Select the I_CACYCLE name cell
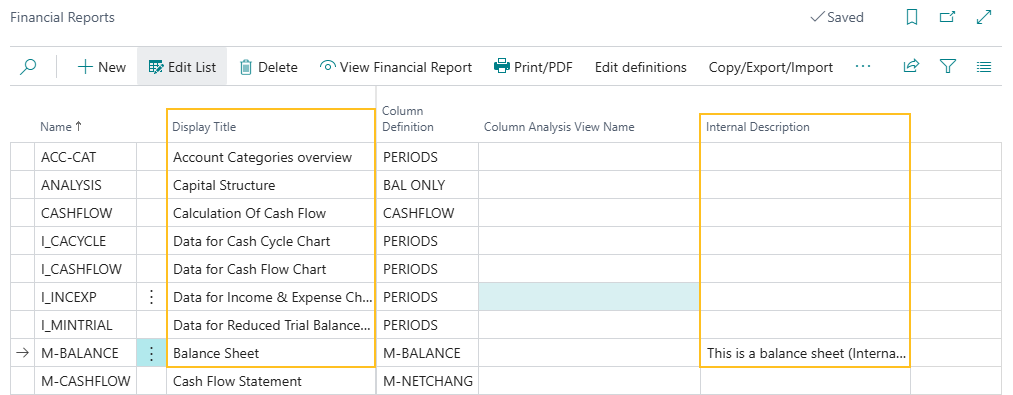Viewport: 1013px width, 395px height. click(x=85, y=241)
